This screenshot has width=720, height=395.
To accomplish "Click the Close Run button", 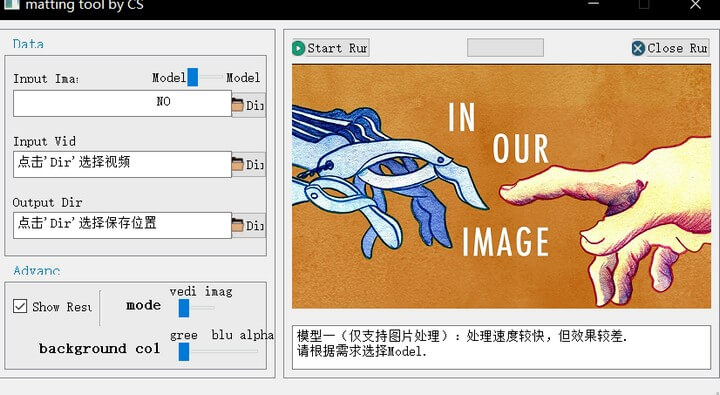I will tap(670, 48).
